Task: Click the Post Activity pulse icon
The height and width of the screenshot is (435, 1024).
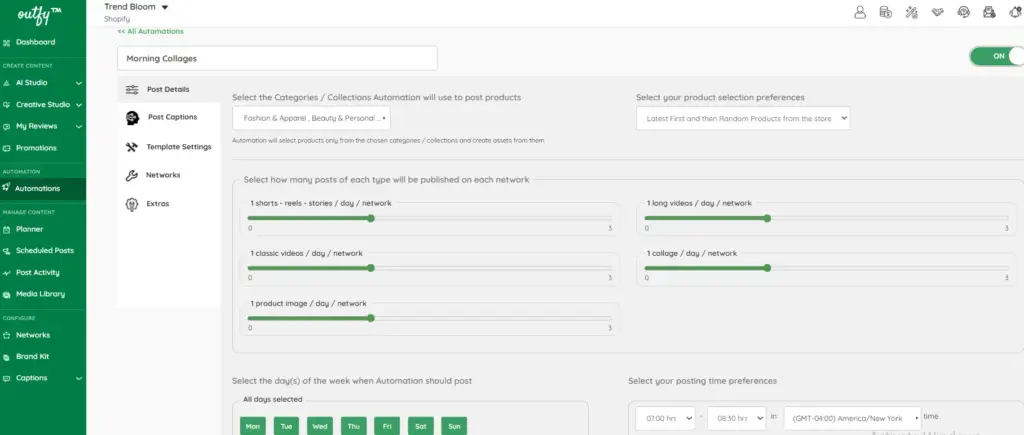Action: click(7, 273)
